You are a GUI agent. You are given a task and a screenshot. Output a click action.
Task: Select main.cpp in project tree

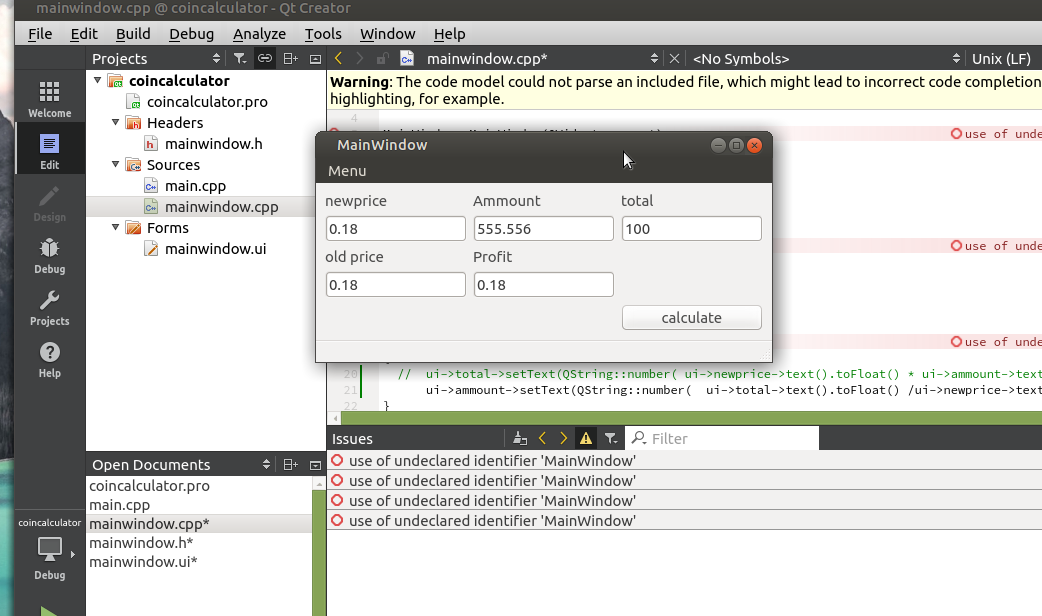point(195,186)
